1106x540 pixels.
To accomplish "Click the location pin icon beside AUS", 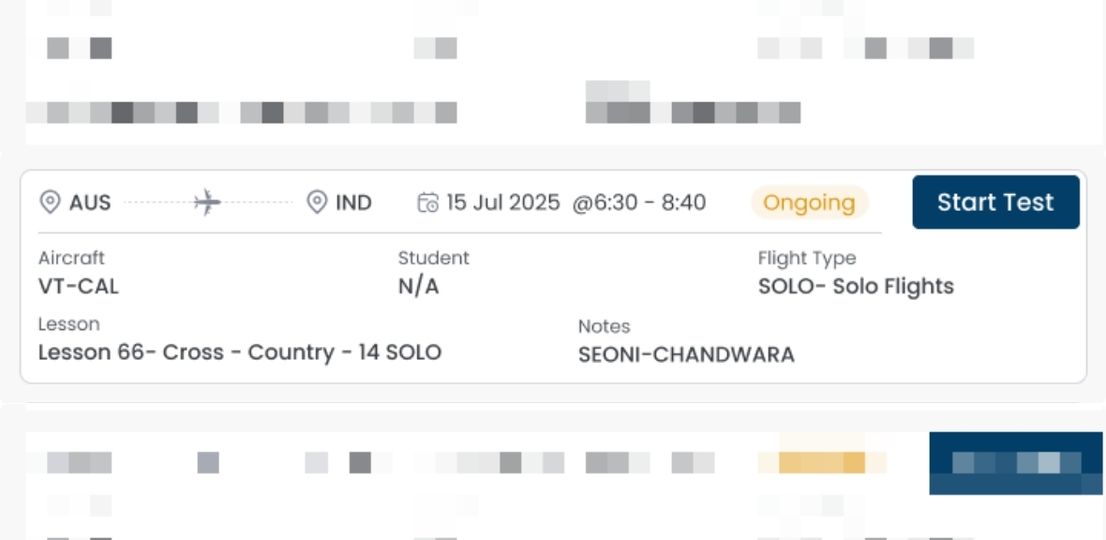I will coord(49,203).
